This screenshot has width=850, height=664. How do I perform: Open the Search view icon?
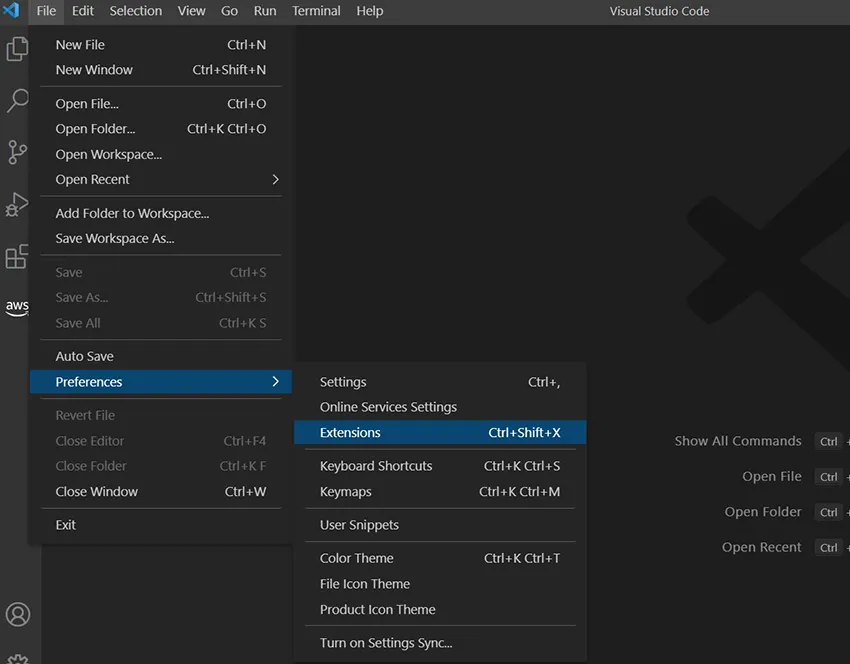coord(17,101)
